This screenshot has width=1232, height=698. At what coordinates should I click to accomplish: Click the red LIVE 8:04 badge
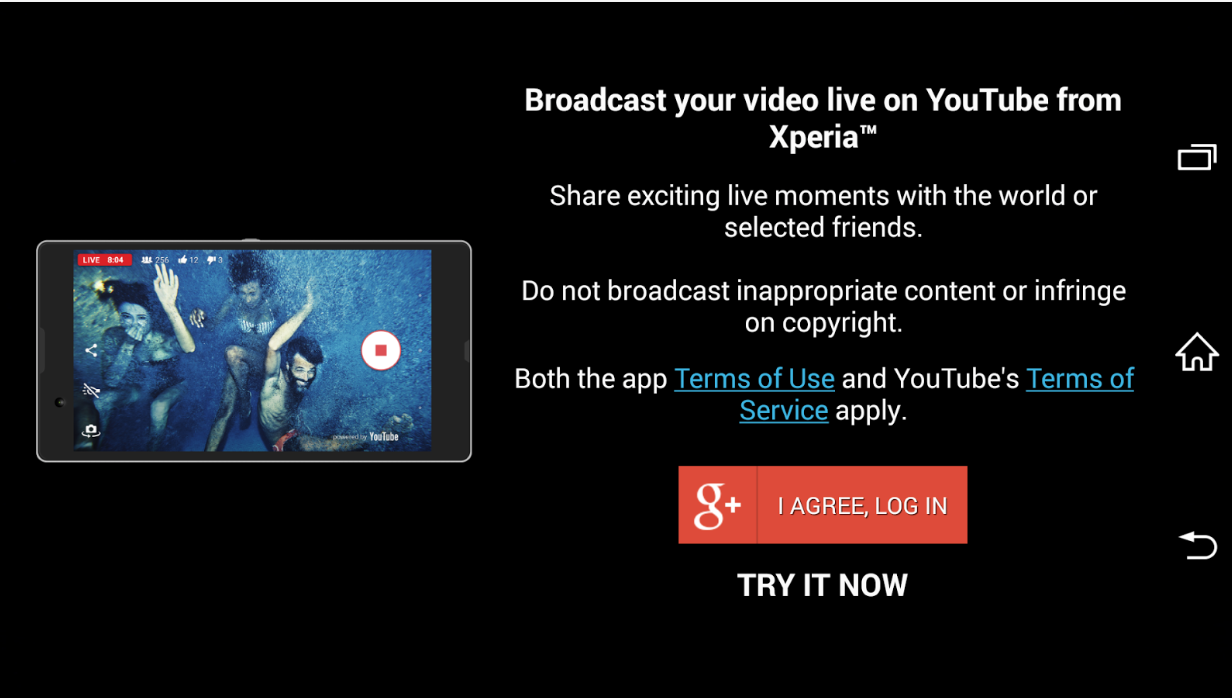point(104,260)
